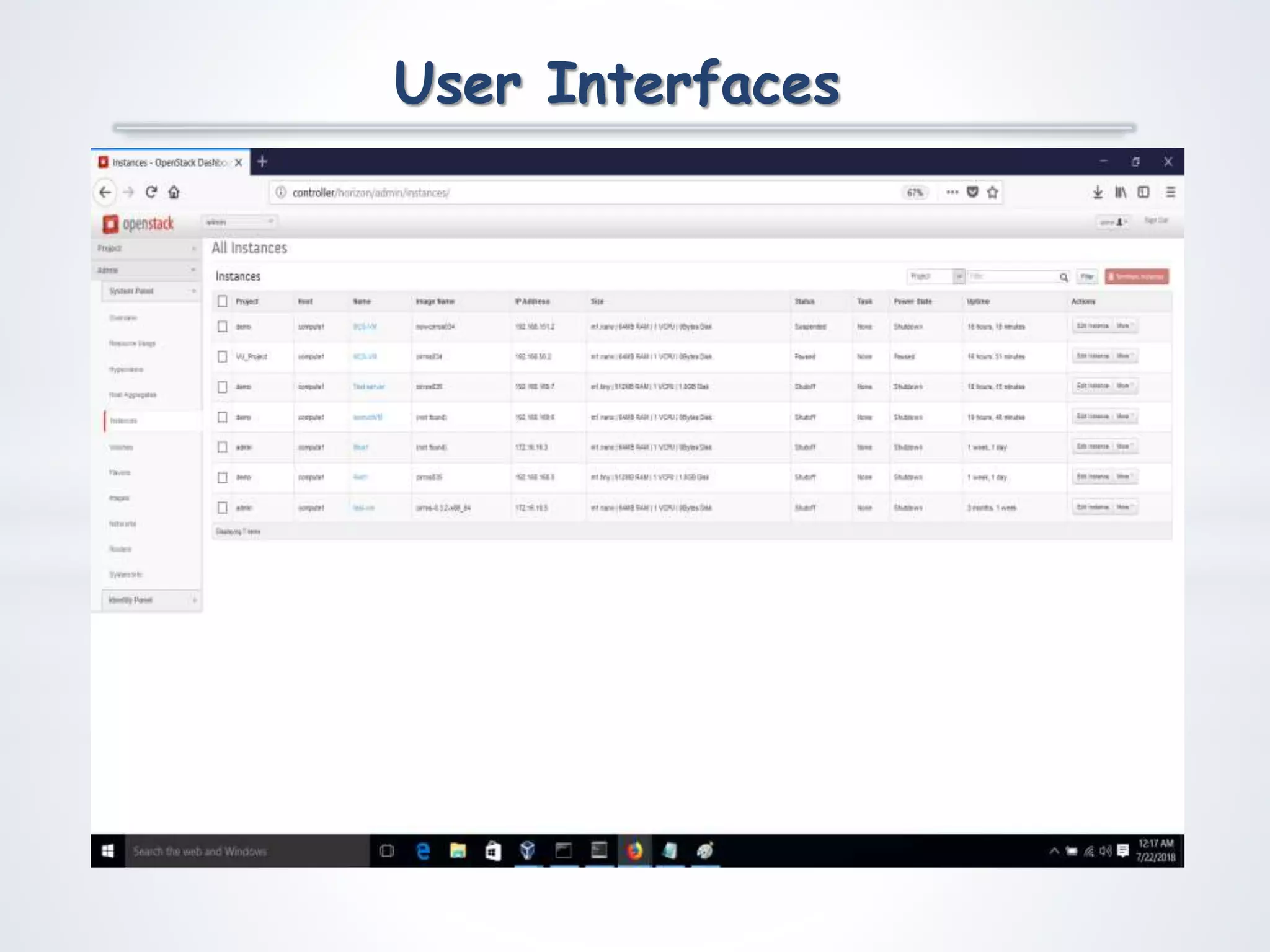Select the checkbox for the 192.168.151.2 instance
The width and height of the screenshot is (1270, 952).
click(x=223, y=327)
